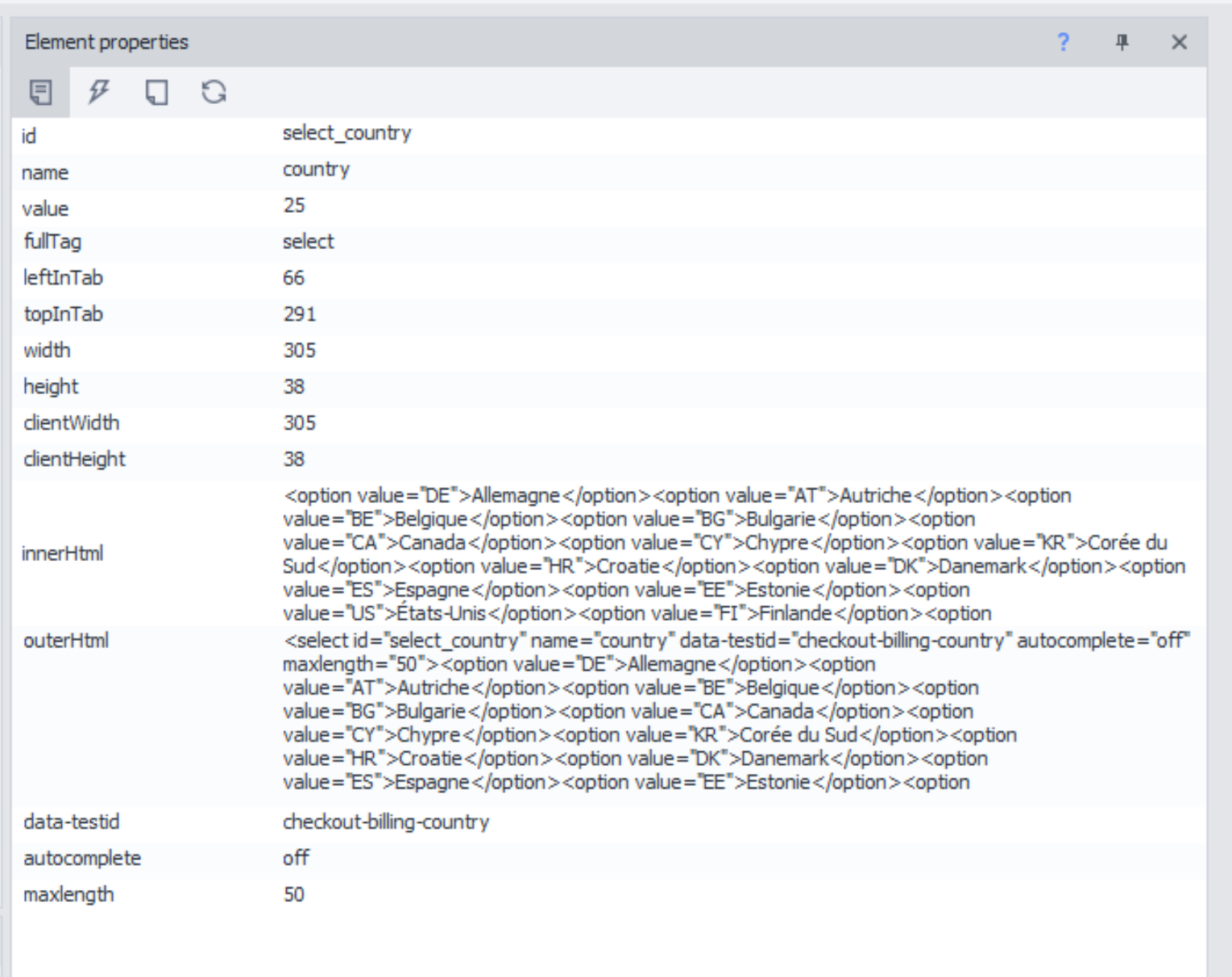Click the data-testid property label

71,822
